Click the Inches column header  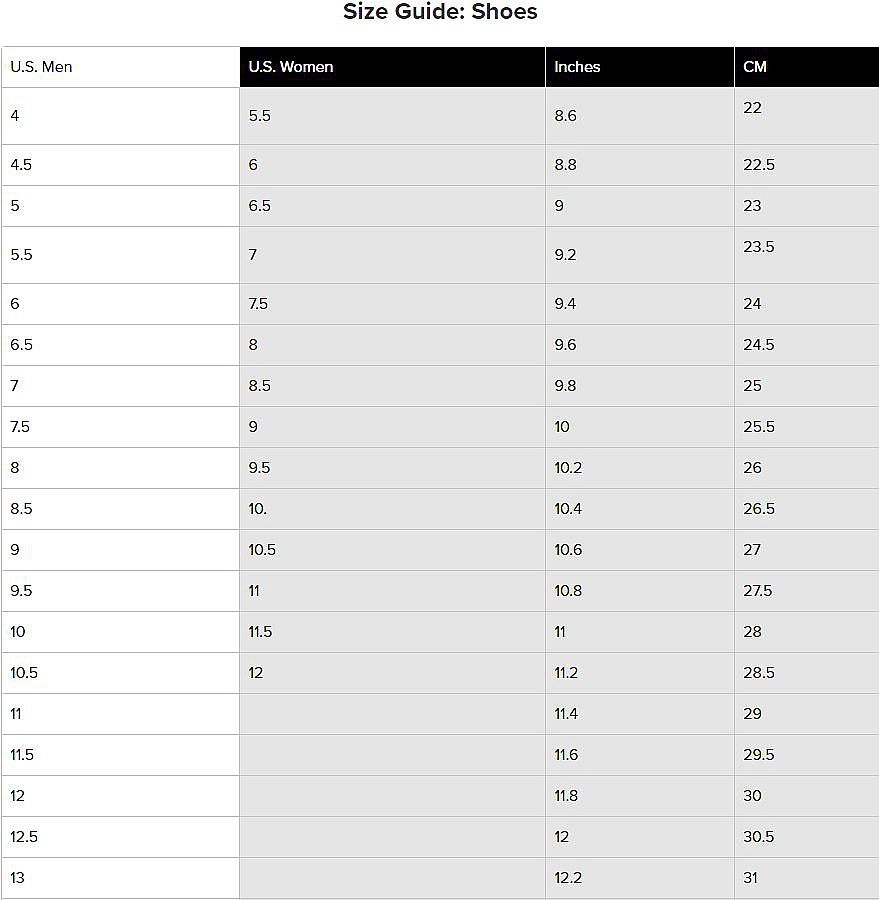click(640, 67)
